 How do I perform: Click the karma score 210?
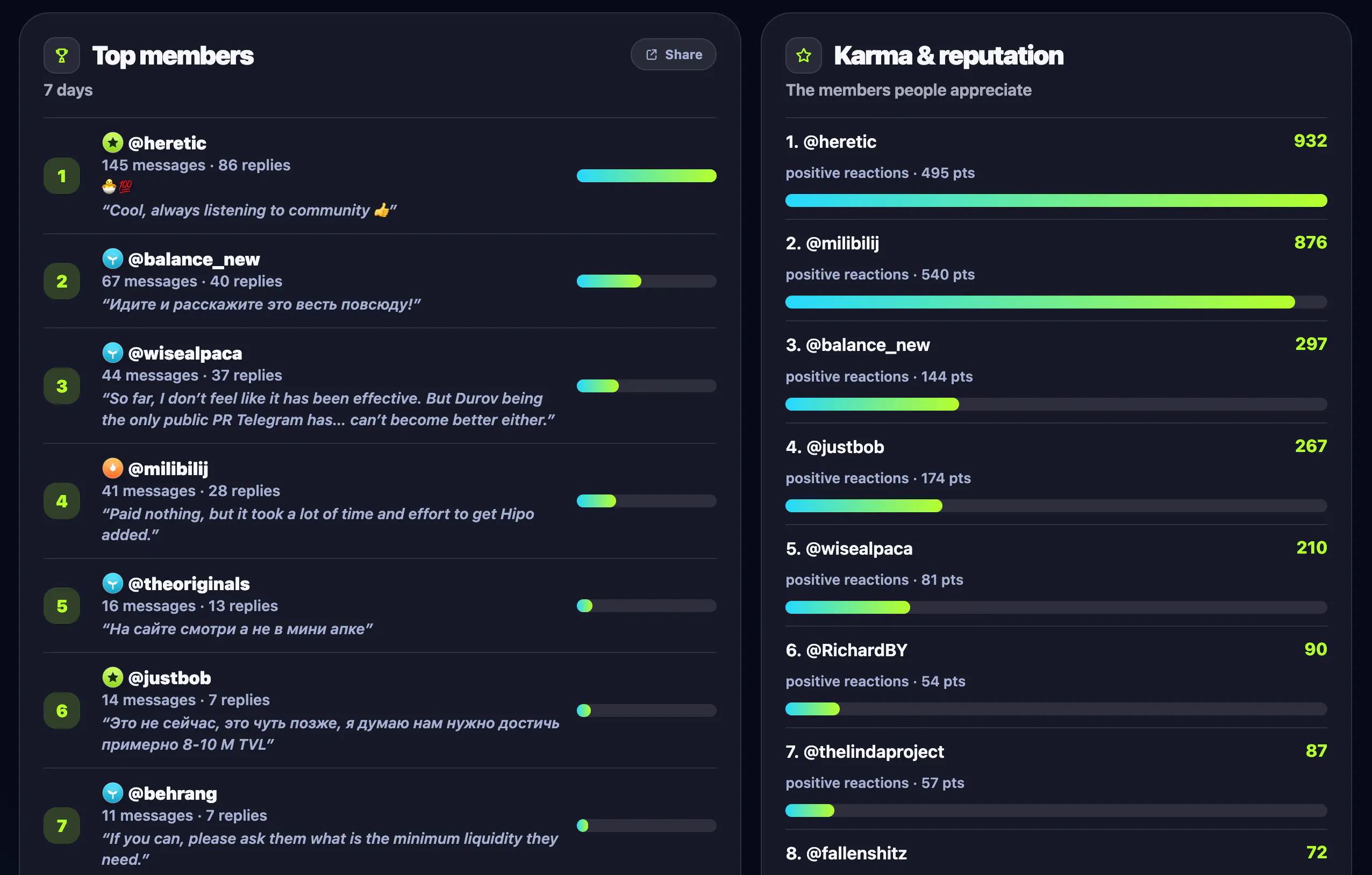coord(1311,548)
